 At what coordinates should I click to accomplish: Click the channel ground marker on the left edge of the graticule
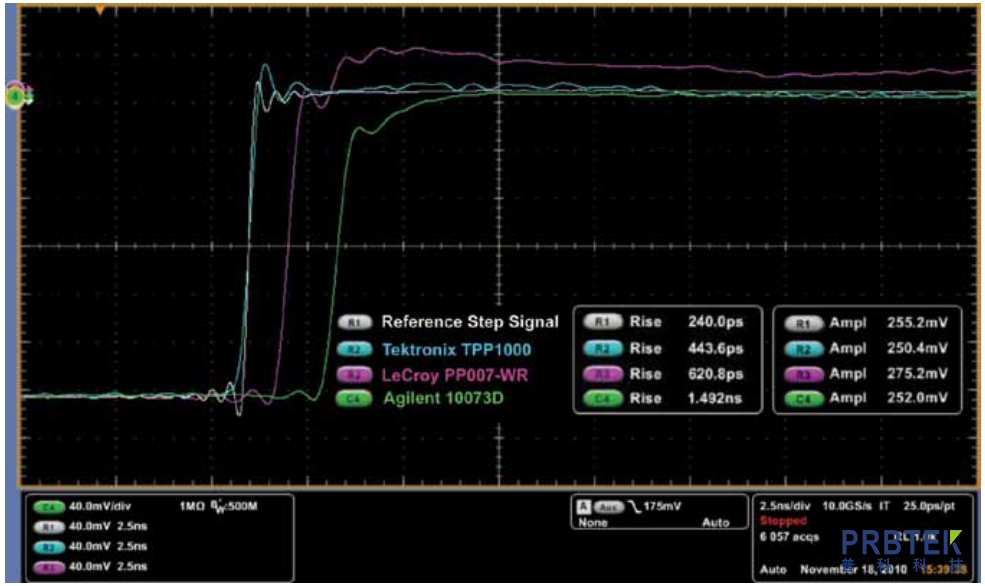[x=16, y=96]
